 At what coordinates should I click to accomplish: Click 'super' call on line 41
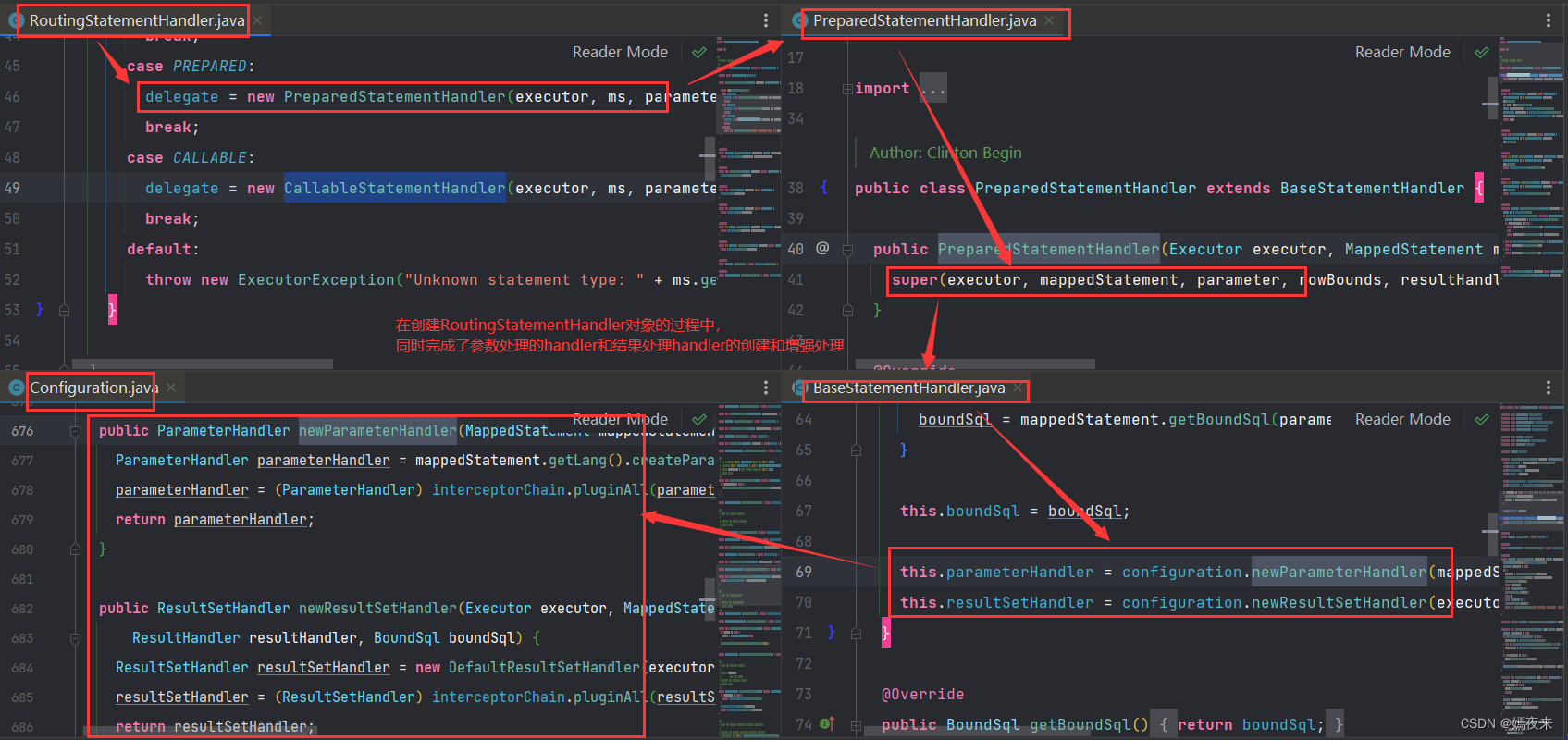(915, 280)
